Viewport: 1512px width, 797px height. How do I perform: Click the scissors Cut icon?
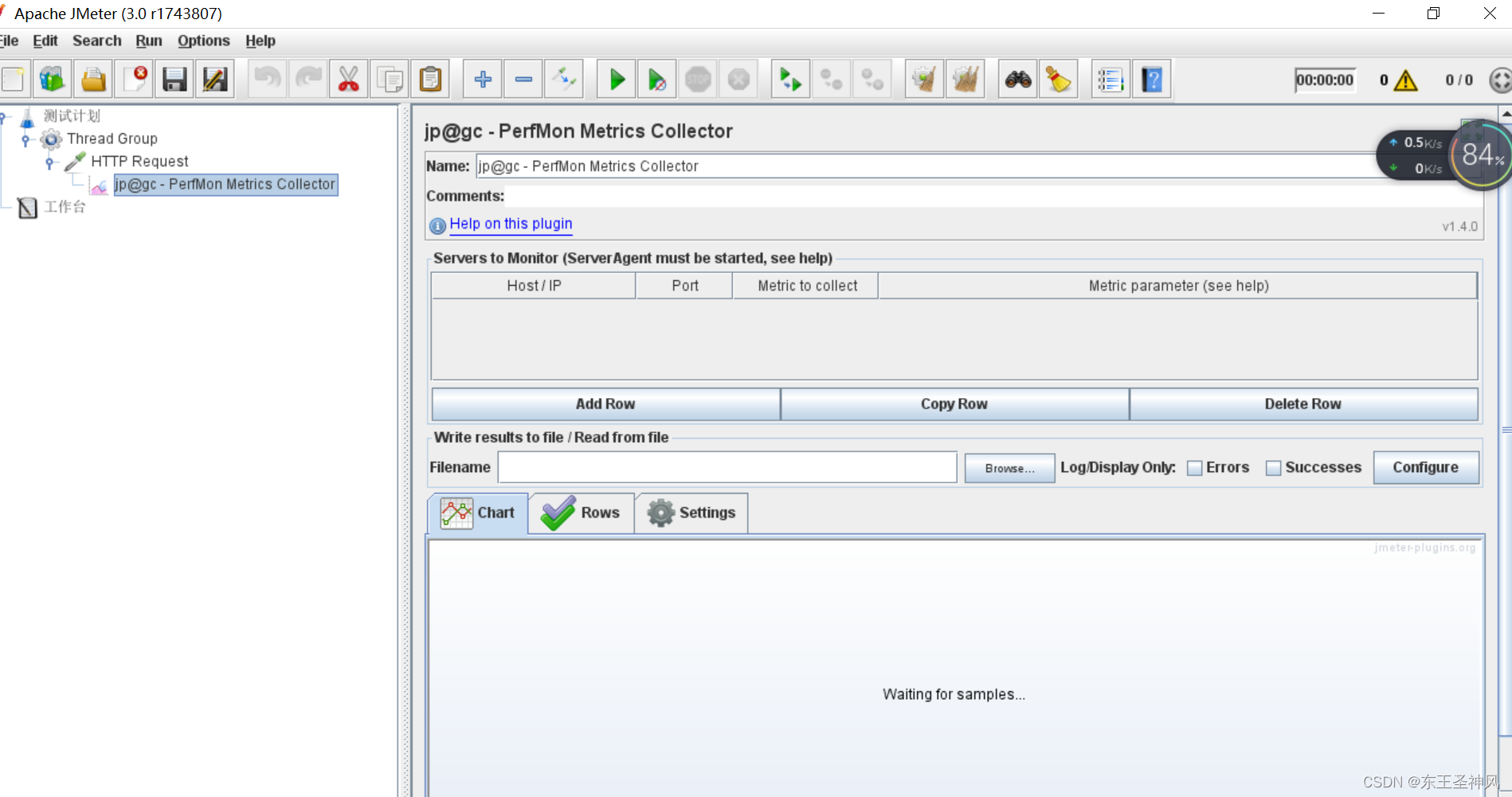pyautogui.click(x=348, y=80)
